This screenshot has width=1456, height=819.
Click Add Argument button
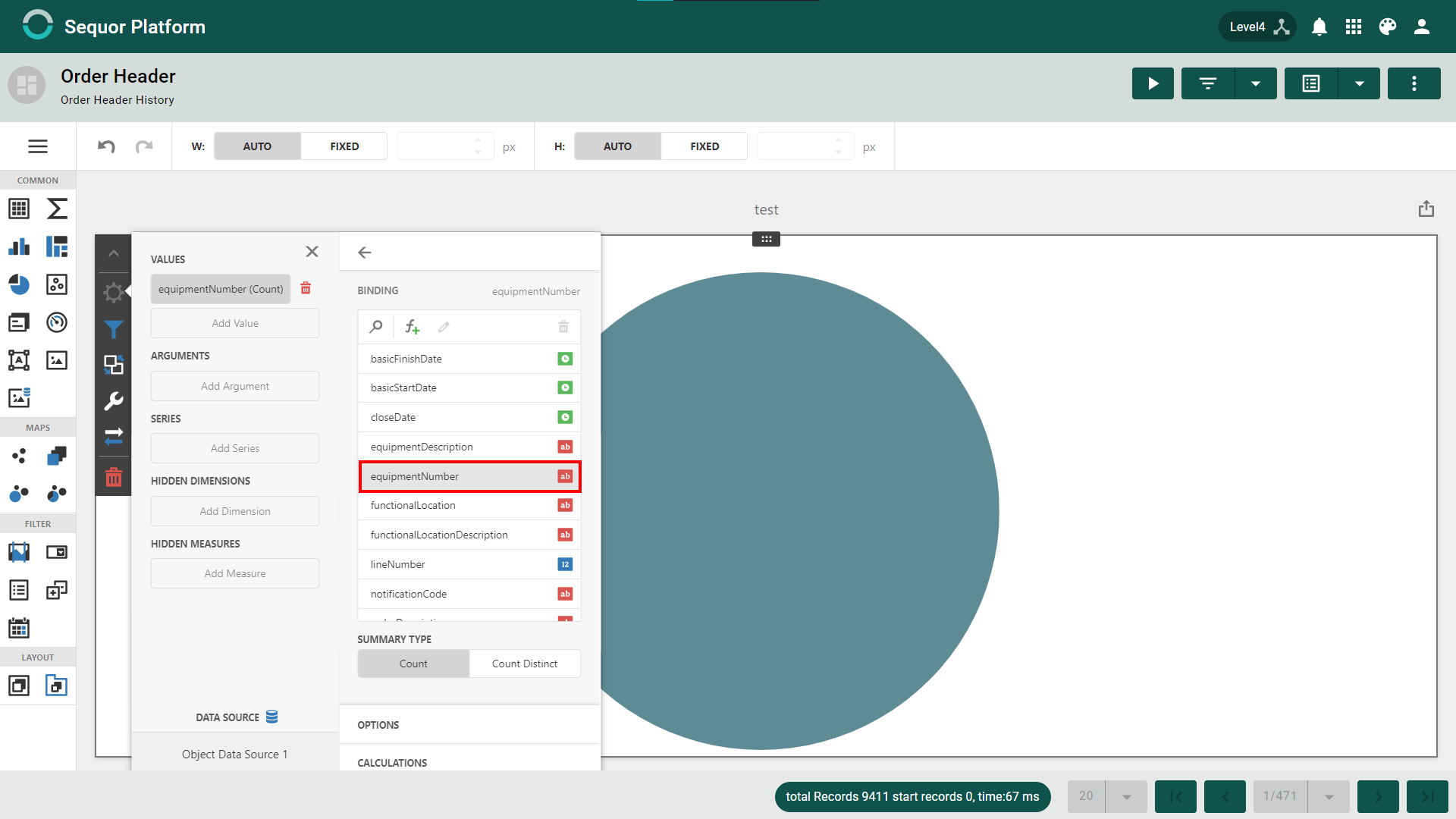point(235,386)
